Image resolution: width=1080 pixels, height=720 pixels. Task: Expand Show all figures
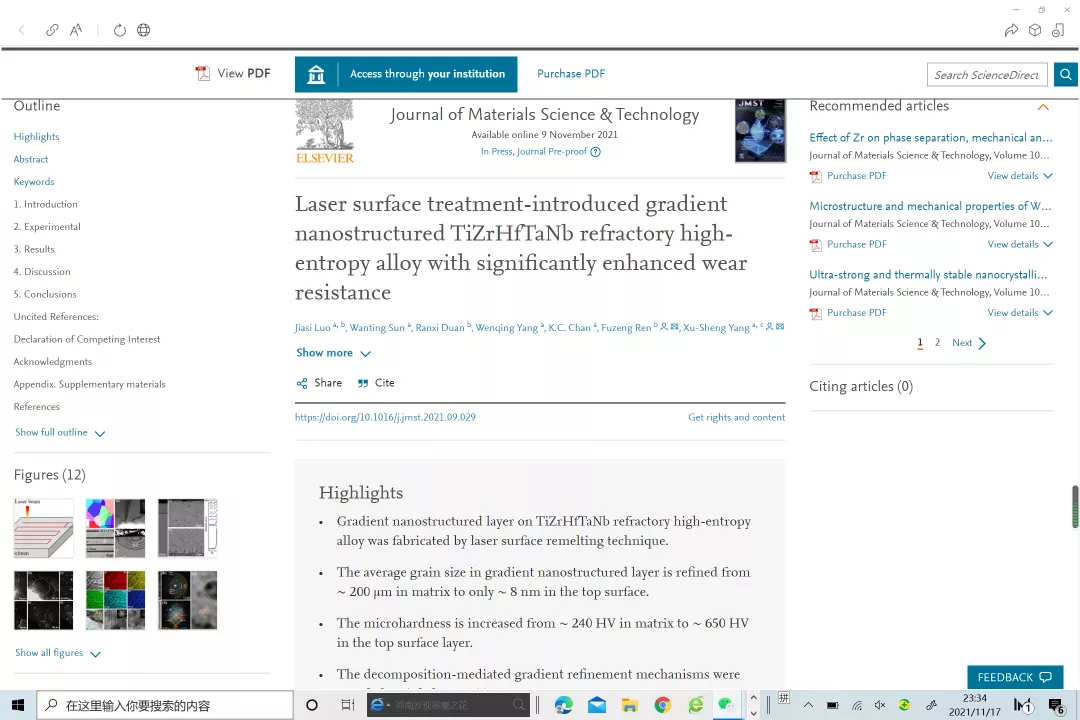58,653
